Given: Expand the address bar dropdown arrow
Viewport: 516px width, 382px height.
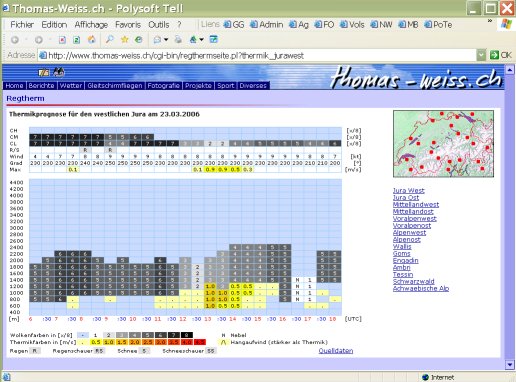Looking at the screenshot, I should [481, 55].
